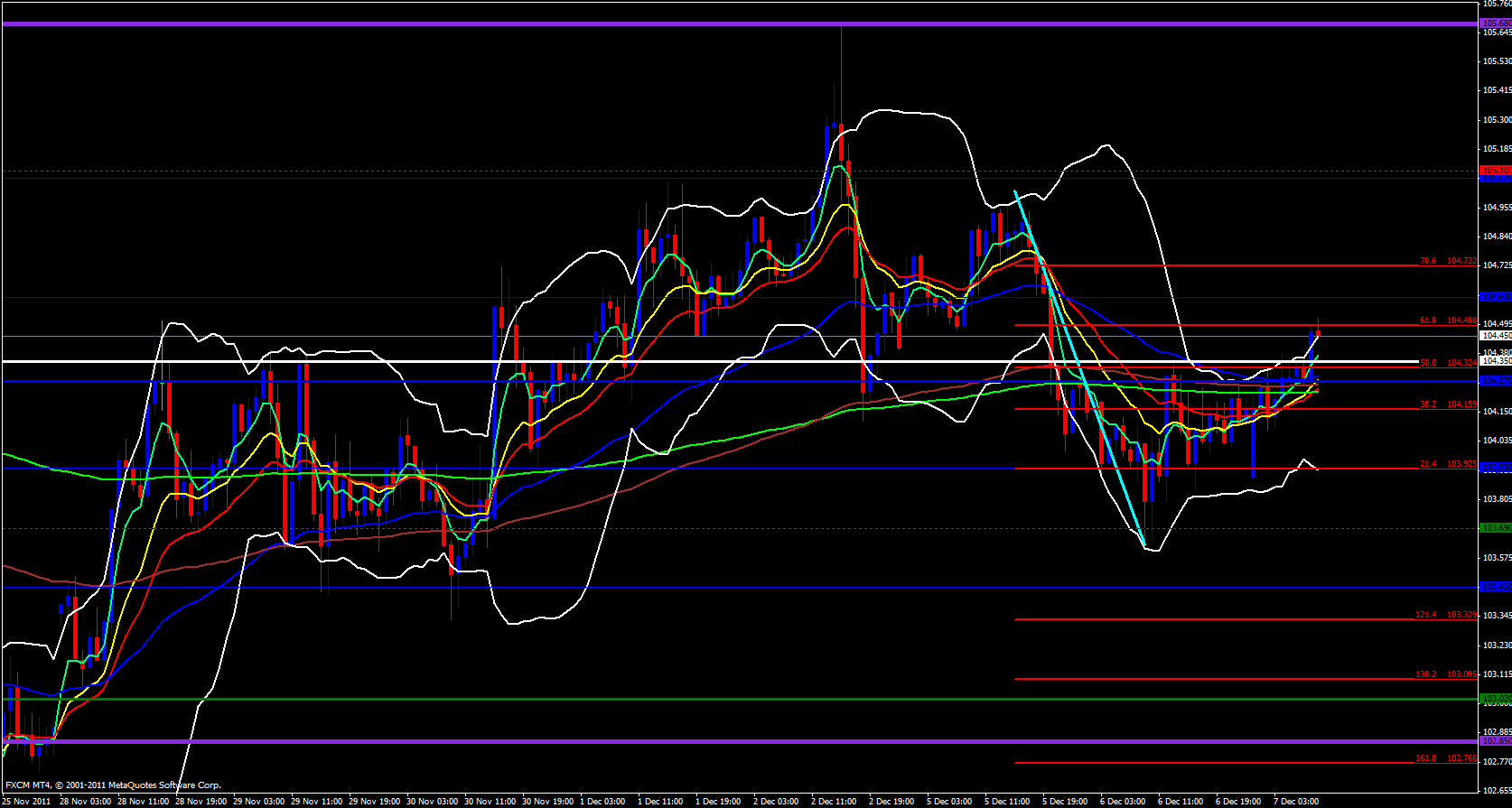The height and width of the screenshot is (808, 1512).
Task: Click the 25 Nov 2011 date label
Action: [x=27, y=802]
